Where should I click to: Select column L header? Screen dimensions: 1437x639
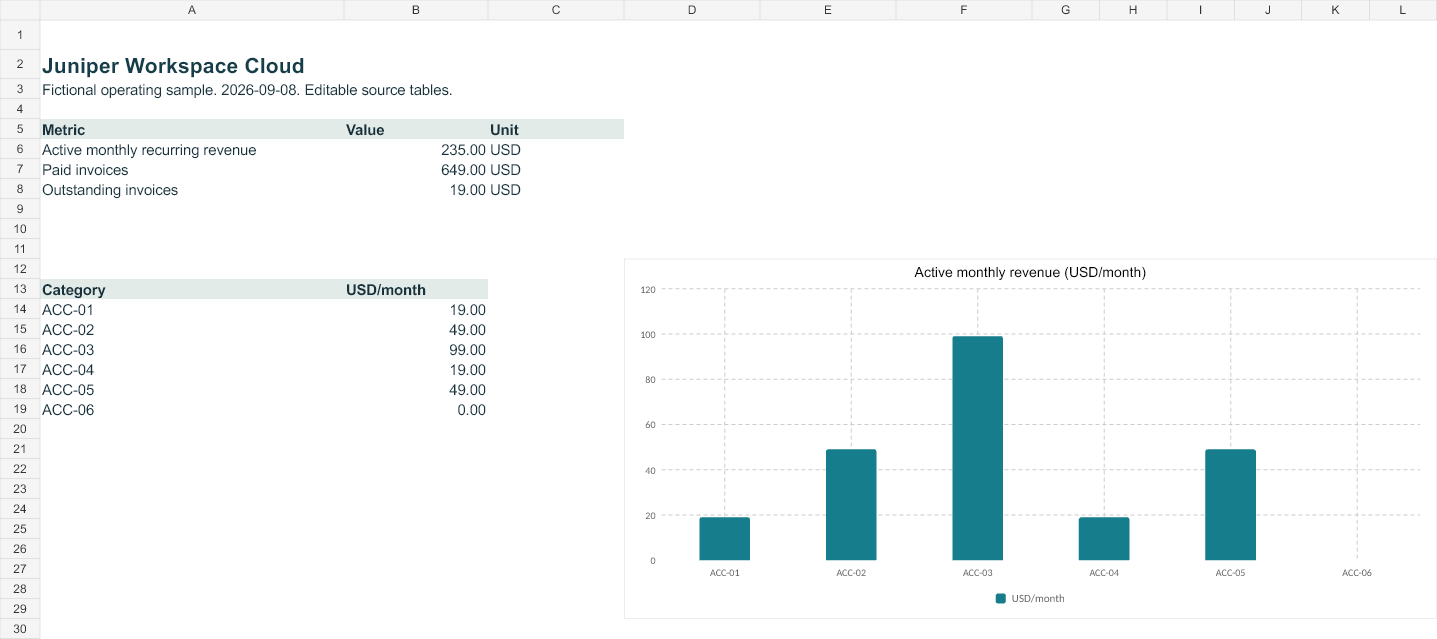1403,10
